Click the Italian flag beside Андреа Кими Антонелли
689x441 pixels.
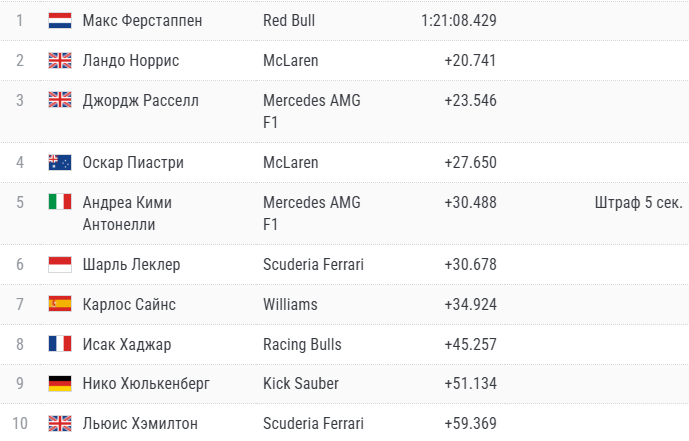(x=60, y=202)
